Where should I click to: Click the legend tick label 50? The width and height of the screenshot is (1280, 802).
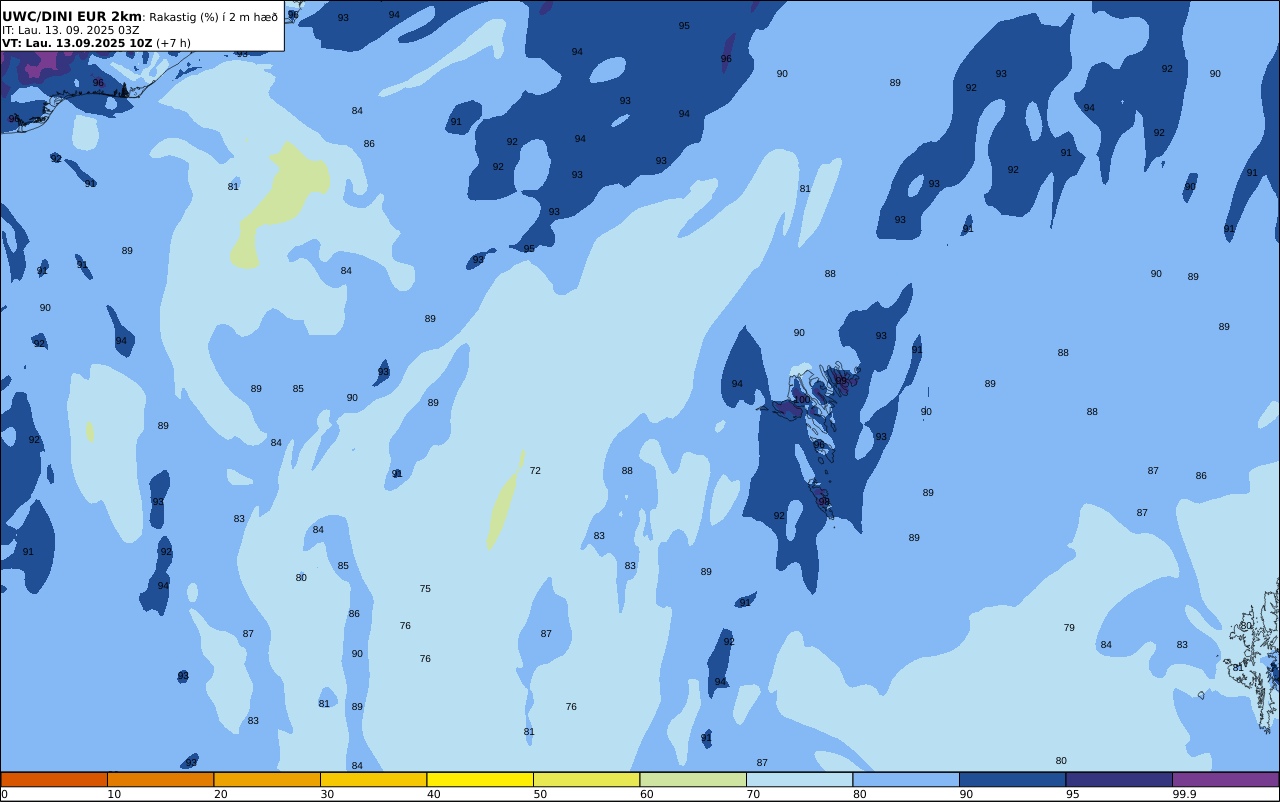click(x=540, y=794)
